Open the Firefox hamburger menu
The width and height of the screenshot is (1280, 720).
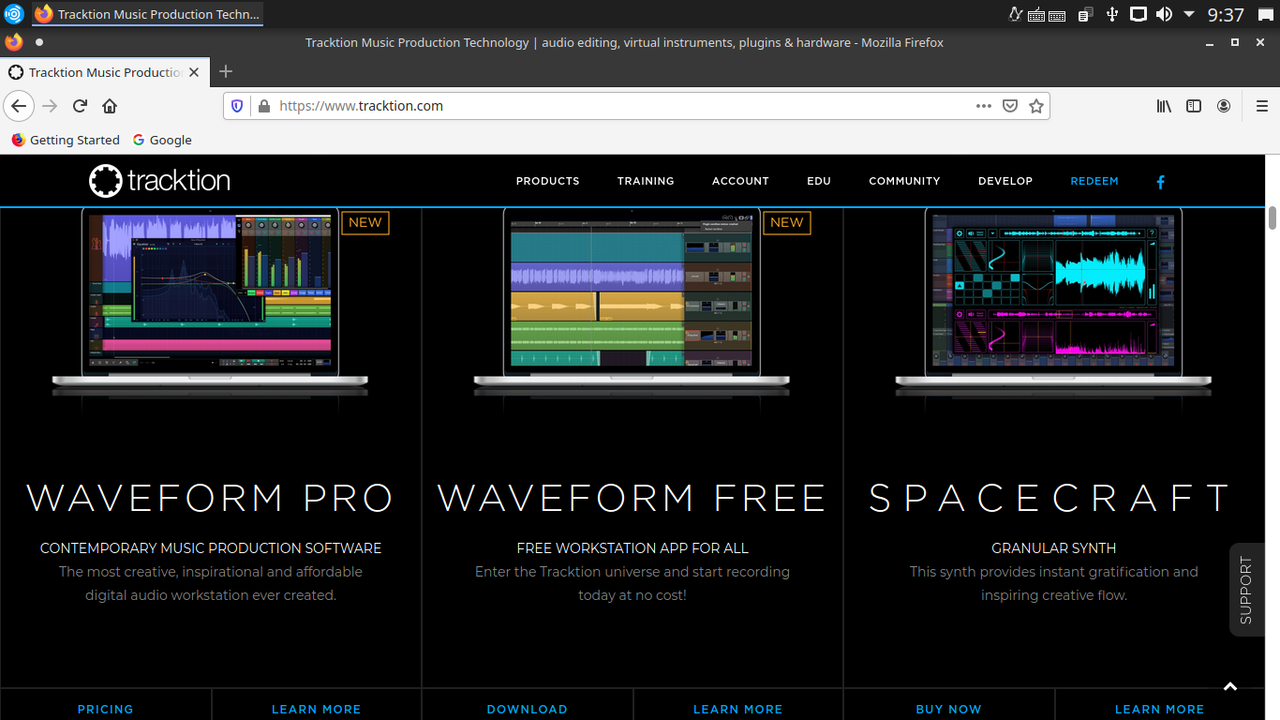[1262, 105]
